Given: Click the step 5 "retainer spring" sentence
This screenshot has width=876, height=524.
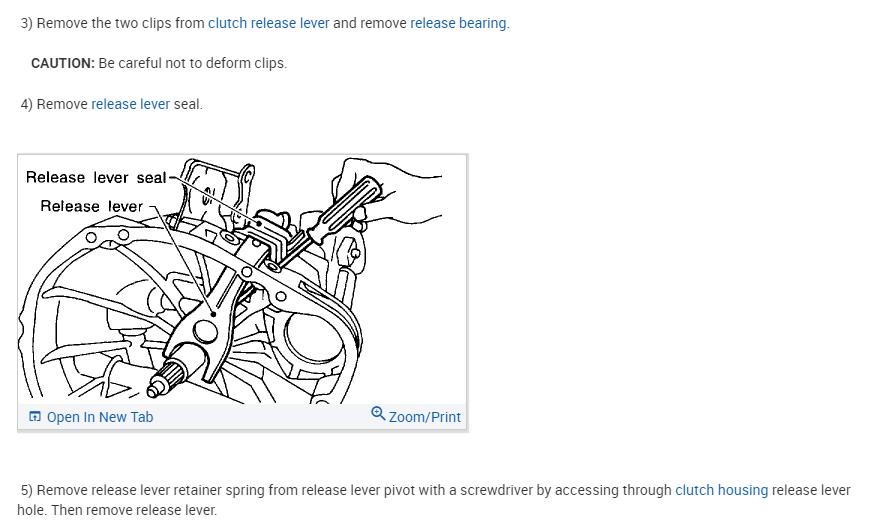Looking at the screenshot, I should click(x=434, y=490).
